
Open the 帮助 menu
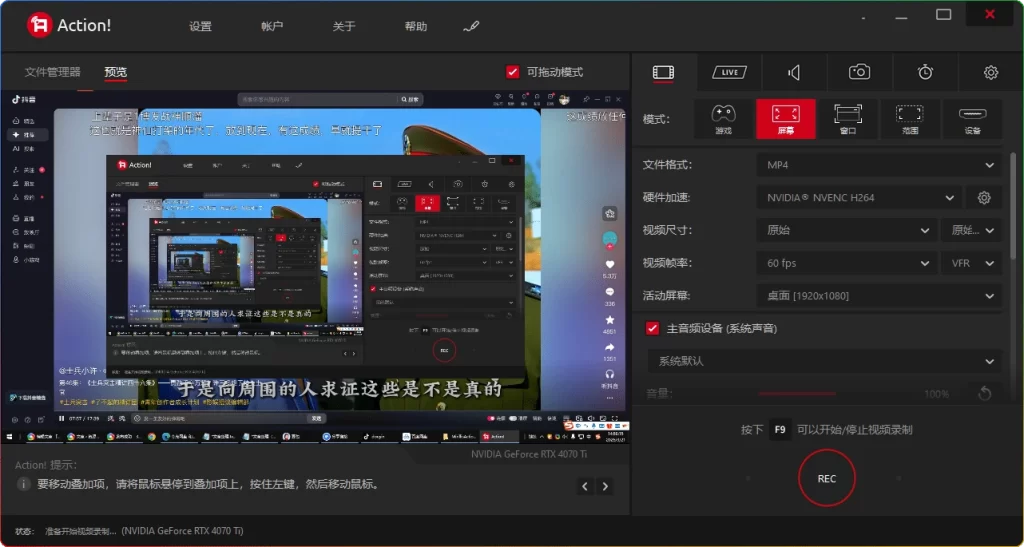[416, 27]
